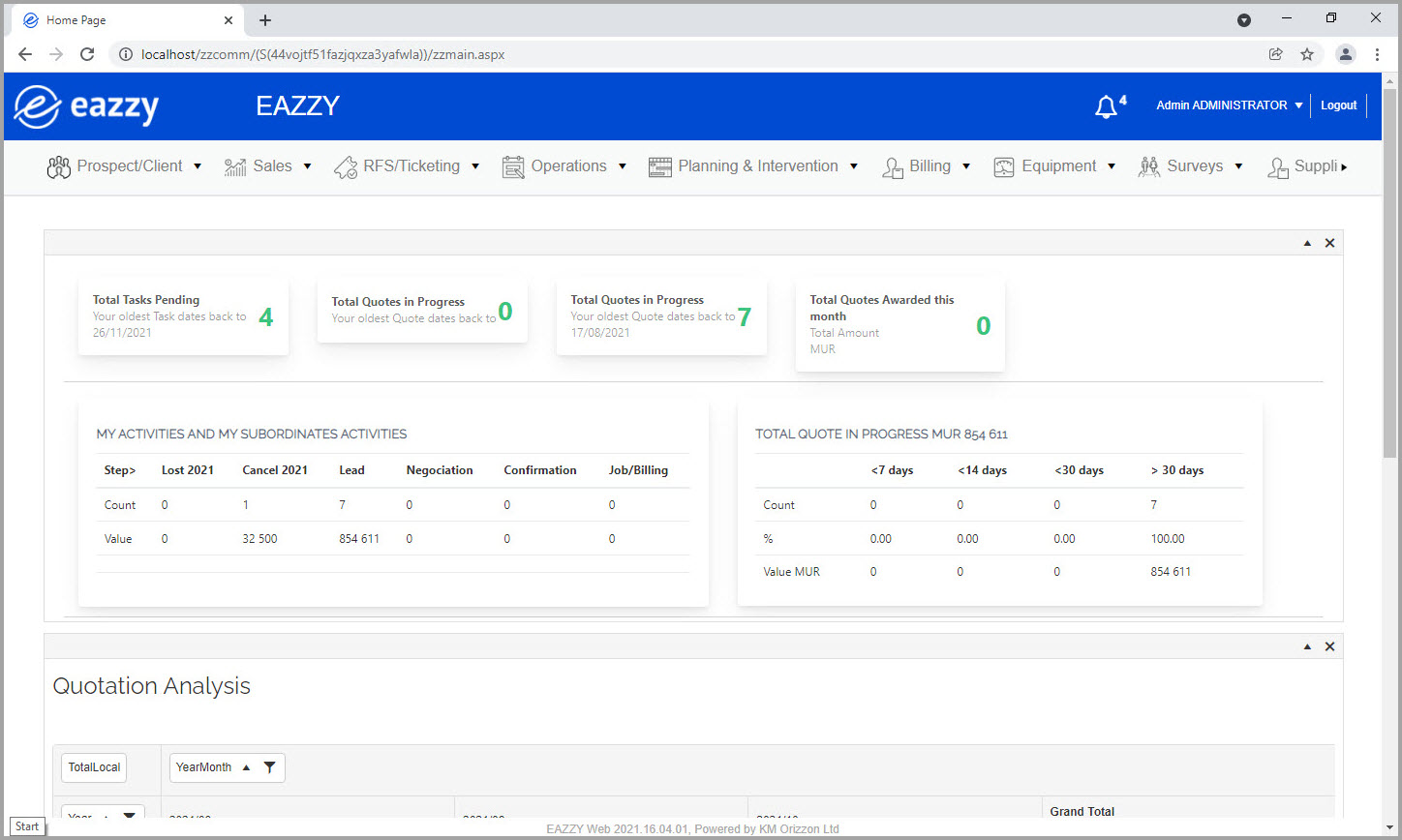Click the Confirmation column header
The image size is (1402, 840).
tap(540, 470)
